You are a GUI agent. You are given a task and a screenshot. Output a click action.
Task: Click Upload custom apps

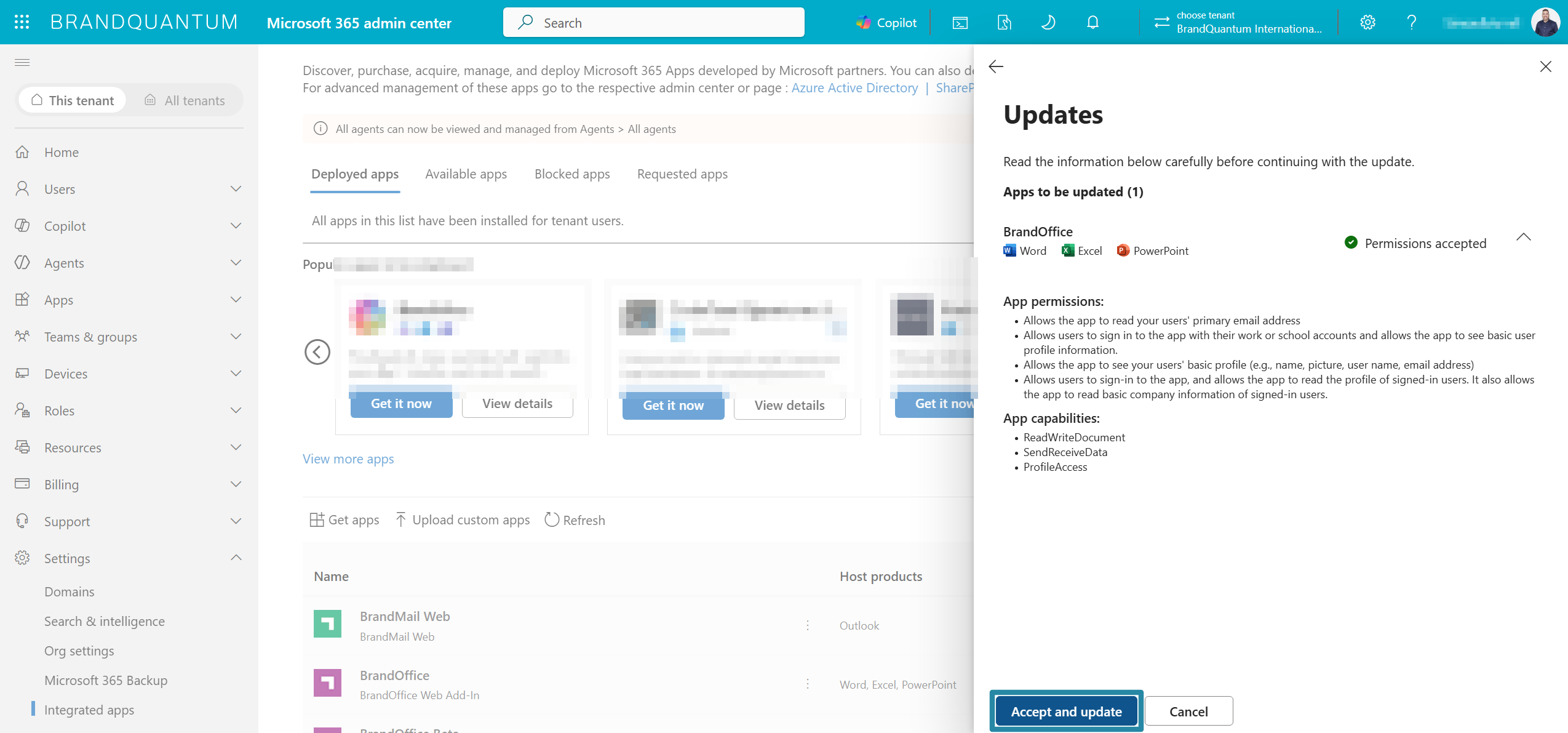point(463,520)
